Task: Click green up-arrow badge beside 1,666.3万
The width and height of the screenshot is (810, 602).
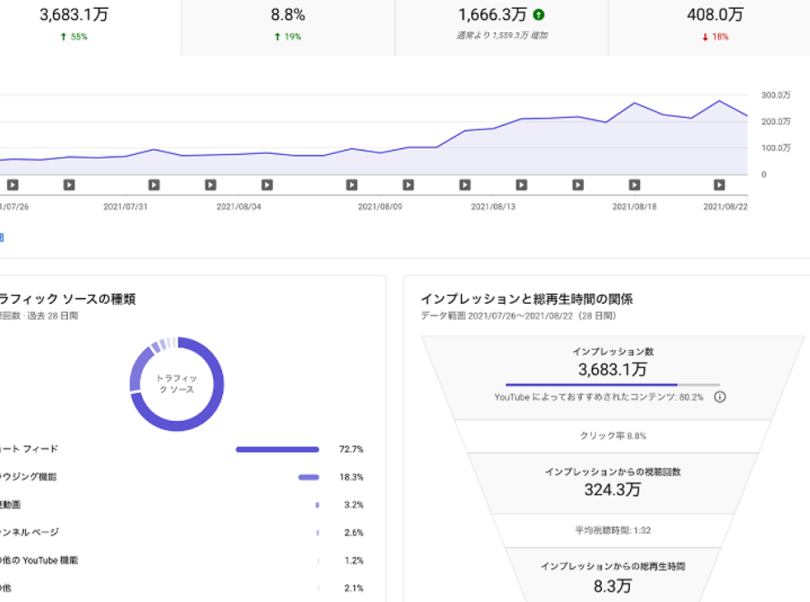Action: click(539, 15)
